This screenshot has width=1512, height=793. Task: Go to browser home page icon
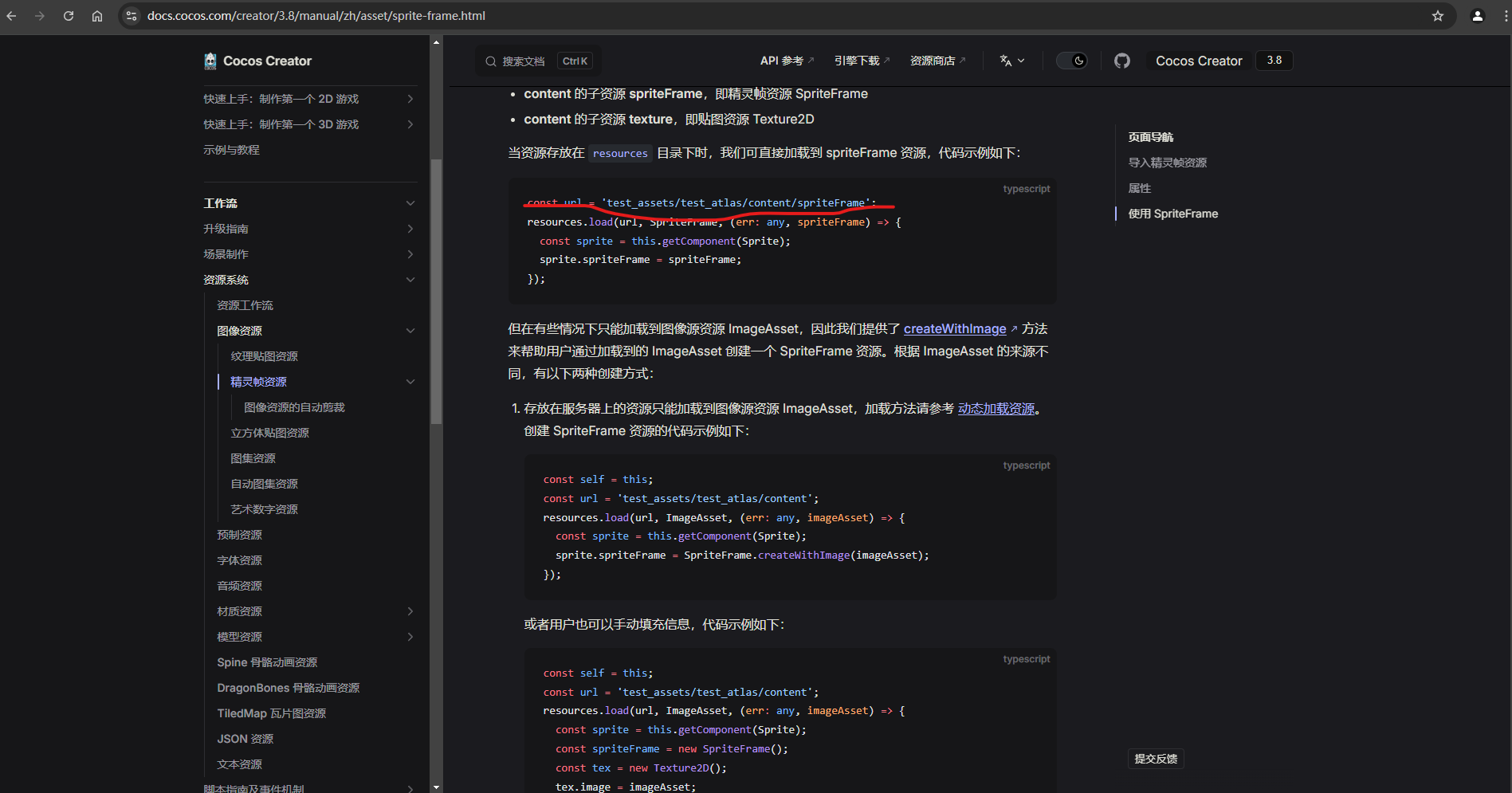[x=97, y=16]
